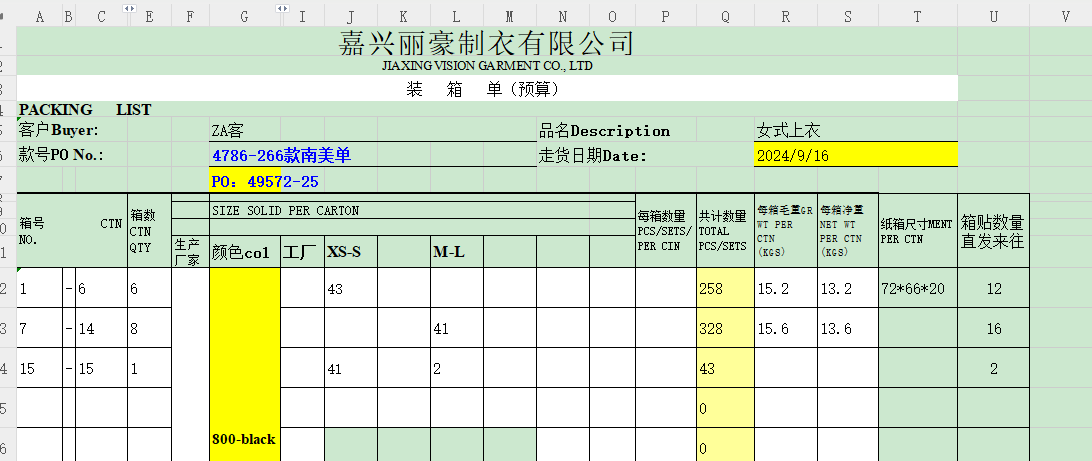Select the yellow date cell 2024/9/16
The height and width of the screenshot is (461, 1092).
click(x=855, y=155)
